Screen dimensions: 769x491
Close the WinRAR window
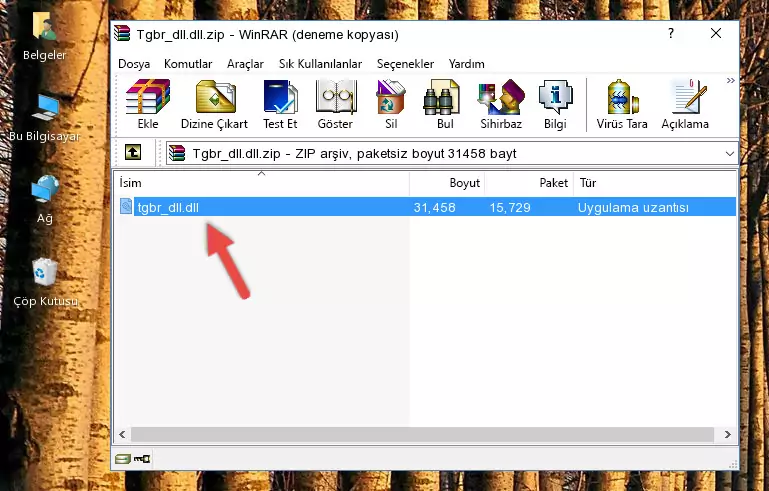click(x=716, y=33)
